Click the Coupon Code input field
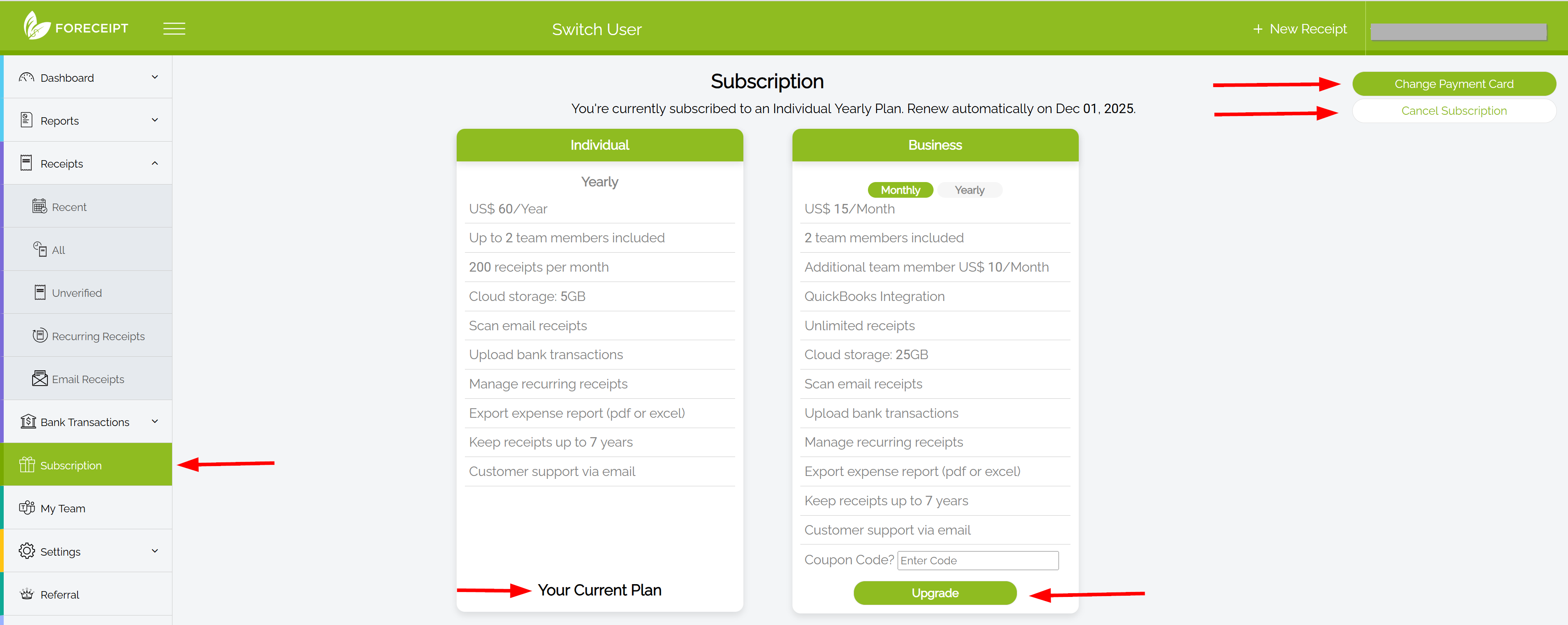Viewport: 1568px width, 625px height. 978,561
